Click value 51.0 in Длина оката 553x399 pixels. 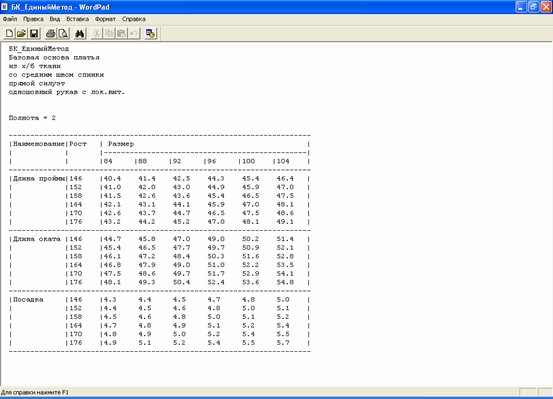(x=216, y=265)
